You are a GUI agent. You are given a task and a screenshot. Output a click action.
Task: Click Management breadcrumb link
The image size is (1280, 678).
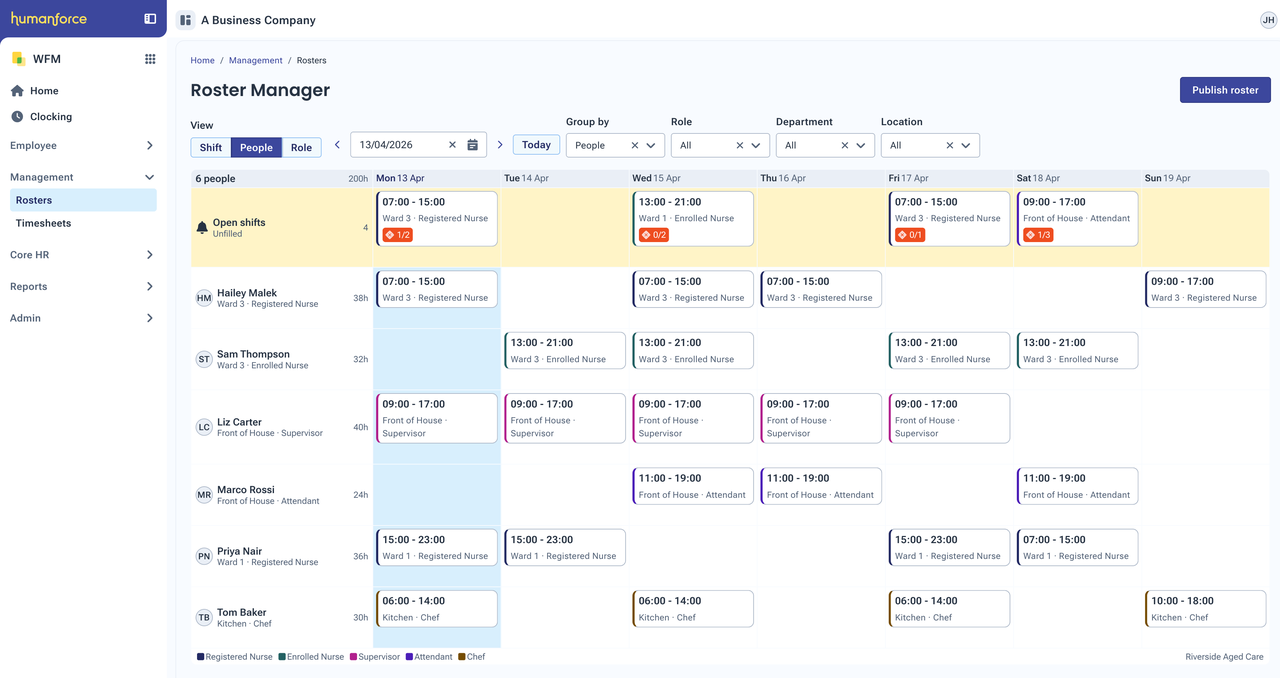(256, 61)
